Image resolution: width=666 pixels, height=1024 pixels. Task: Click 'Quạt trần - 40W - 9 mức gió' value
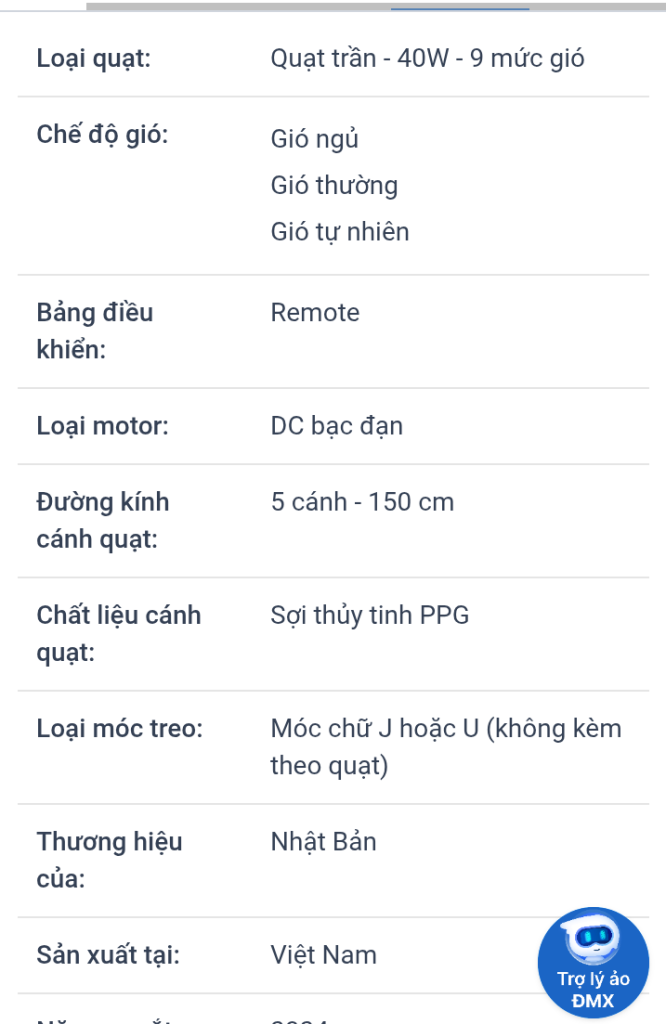(x=428, y=58)
